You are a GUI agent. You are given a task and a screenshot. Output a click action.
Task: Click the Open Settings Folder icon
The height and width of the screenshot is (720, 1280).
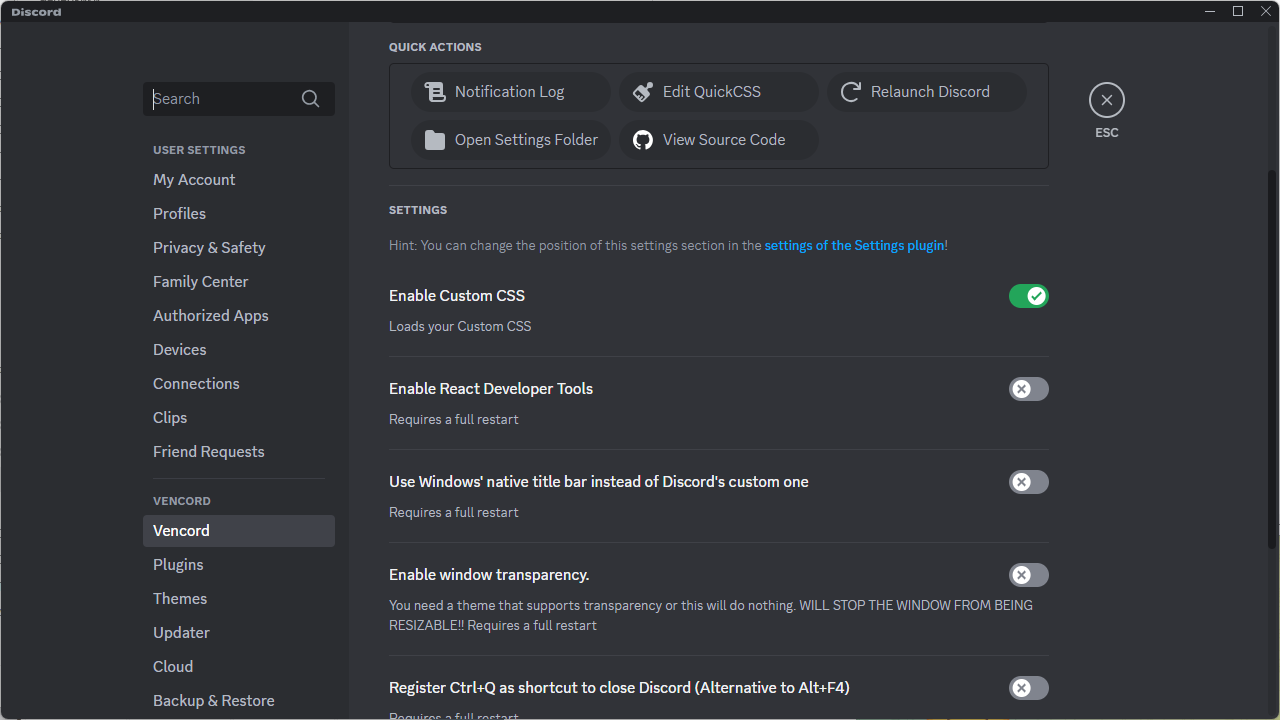click(x=435, y=140)
